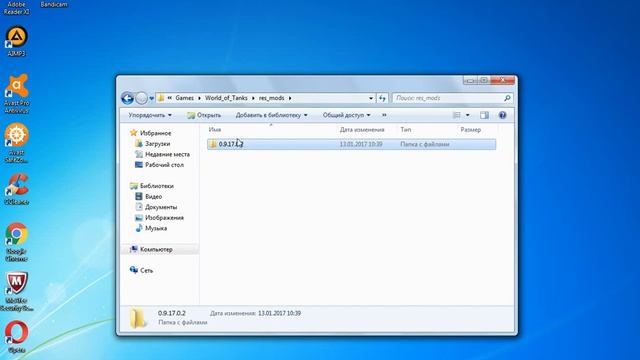The width and height of the screenshot is (640, 360).
Task: Select Сеть in the navigation pane
Action: (147, 270)
